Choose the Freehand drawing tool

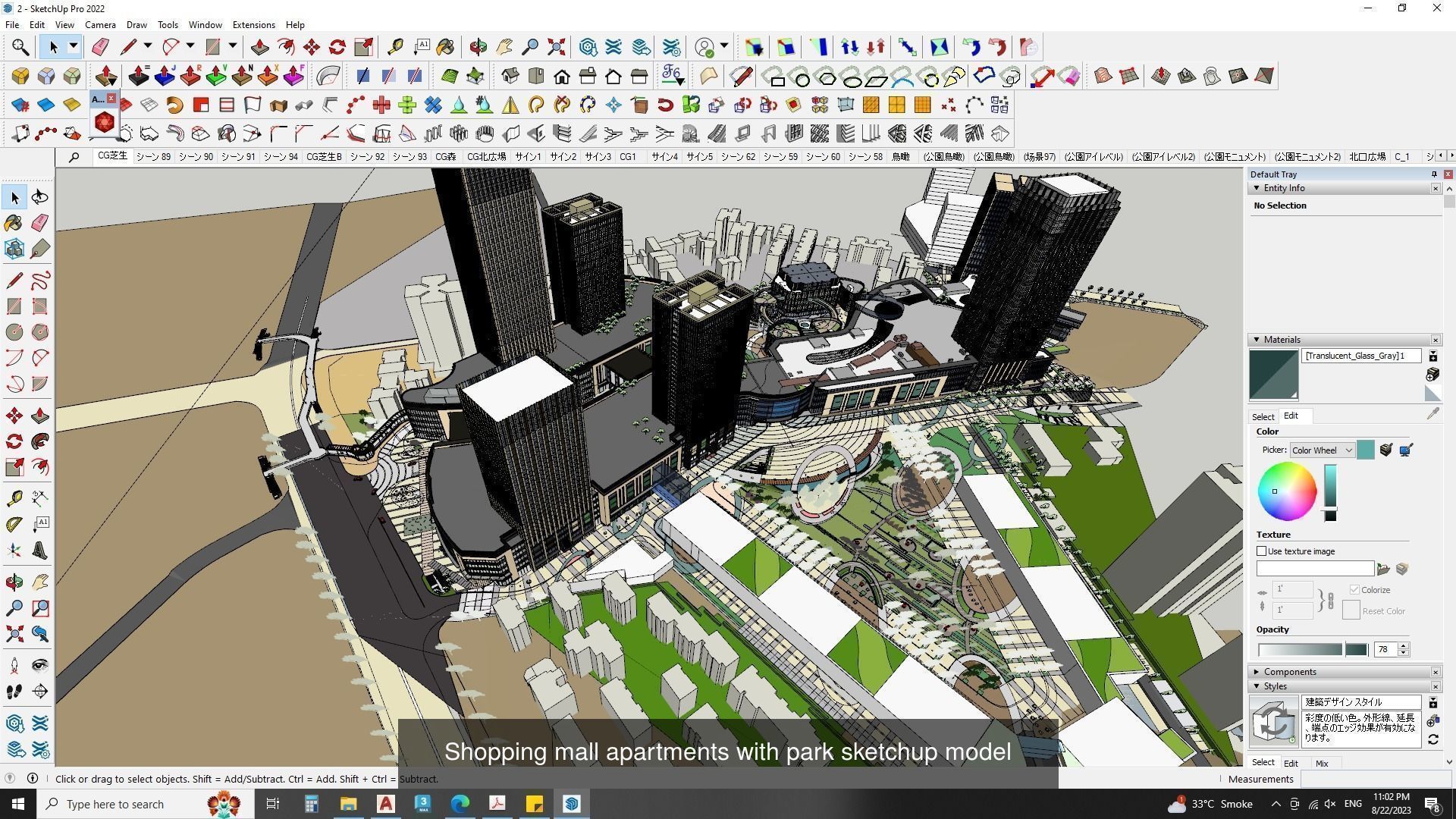click(x=40, y=281)
